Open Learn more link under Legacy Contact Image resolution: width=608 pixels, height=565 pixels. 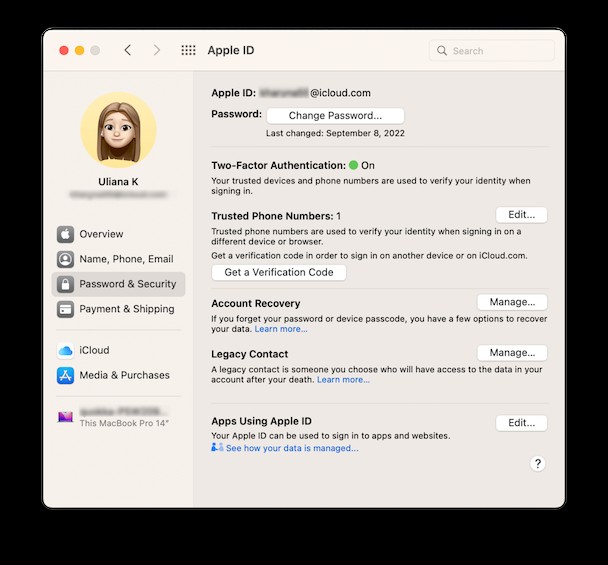coord(344,380)
